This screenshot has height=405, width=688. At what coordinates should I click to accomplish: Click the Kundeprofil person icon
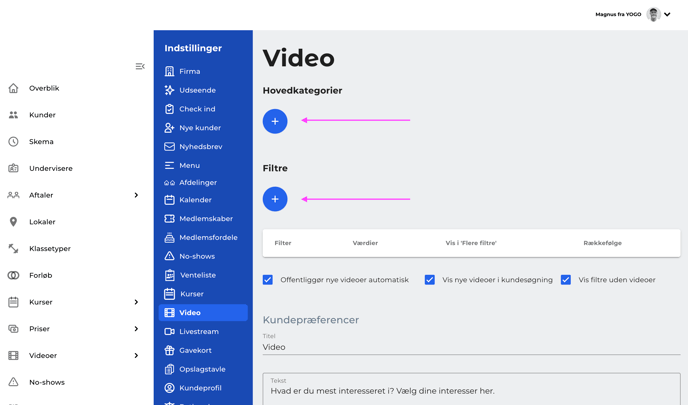[x=169, y=388]
